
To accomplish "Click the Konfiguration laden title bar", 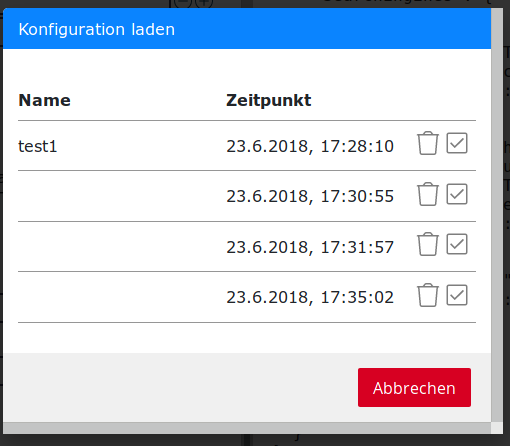I will 247,29.
